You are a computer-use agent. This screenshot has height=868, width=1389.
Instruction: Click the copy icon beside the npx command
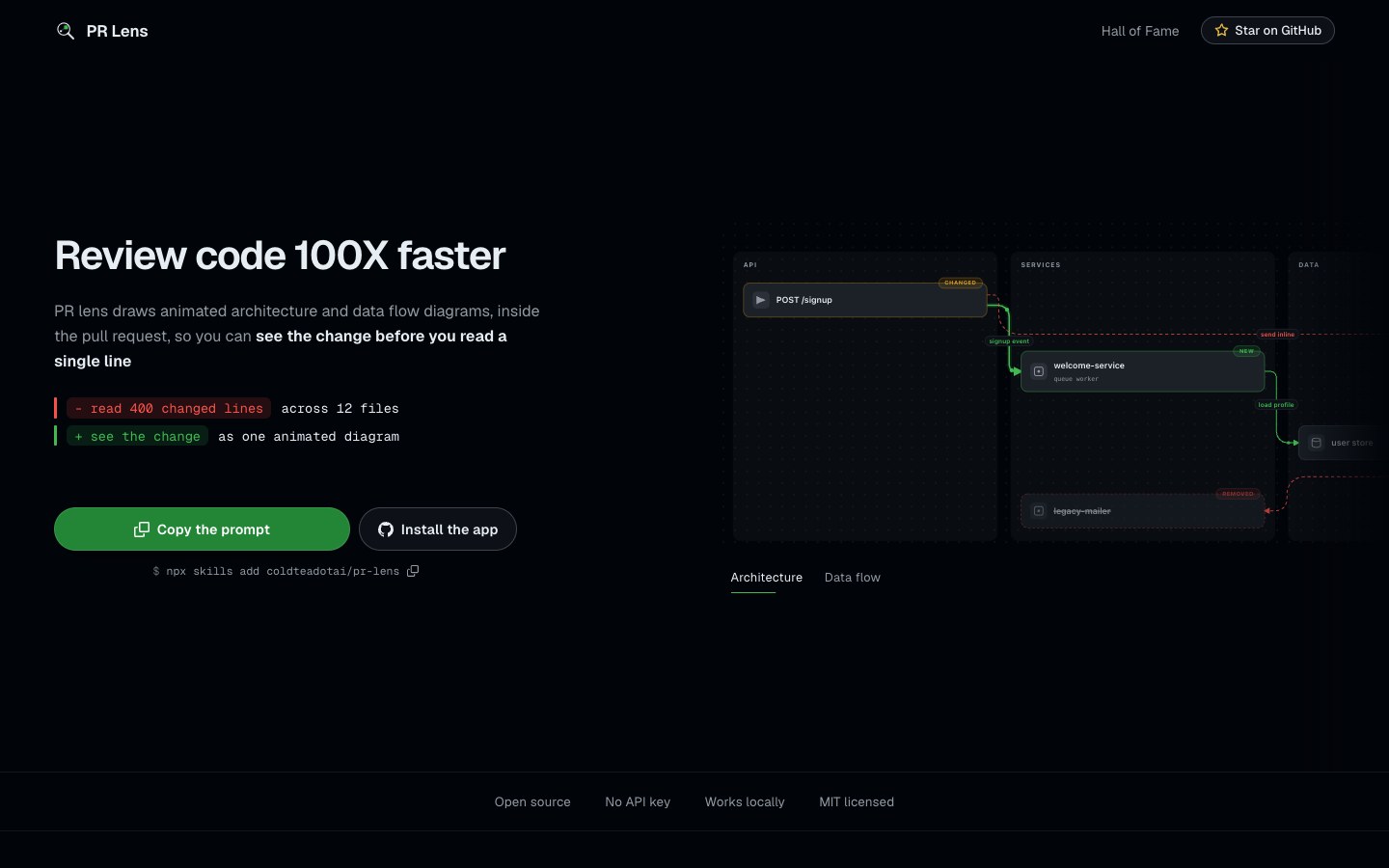(413, 571)
